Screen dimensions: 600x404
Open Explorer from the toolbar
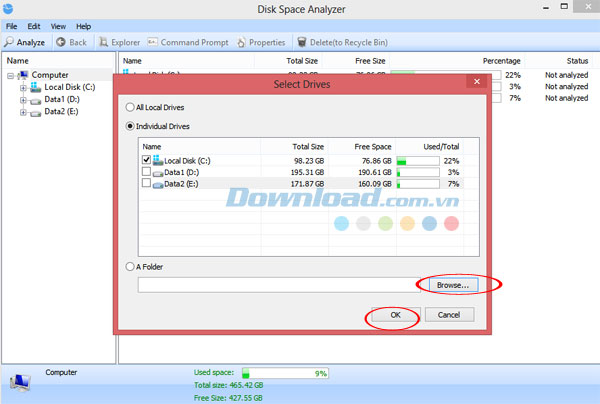point(104,42)
